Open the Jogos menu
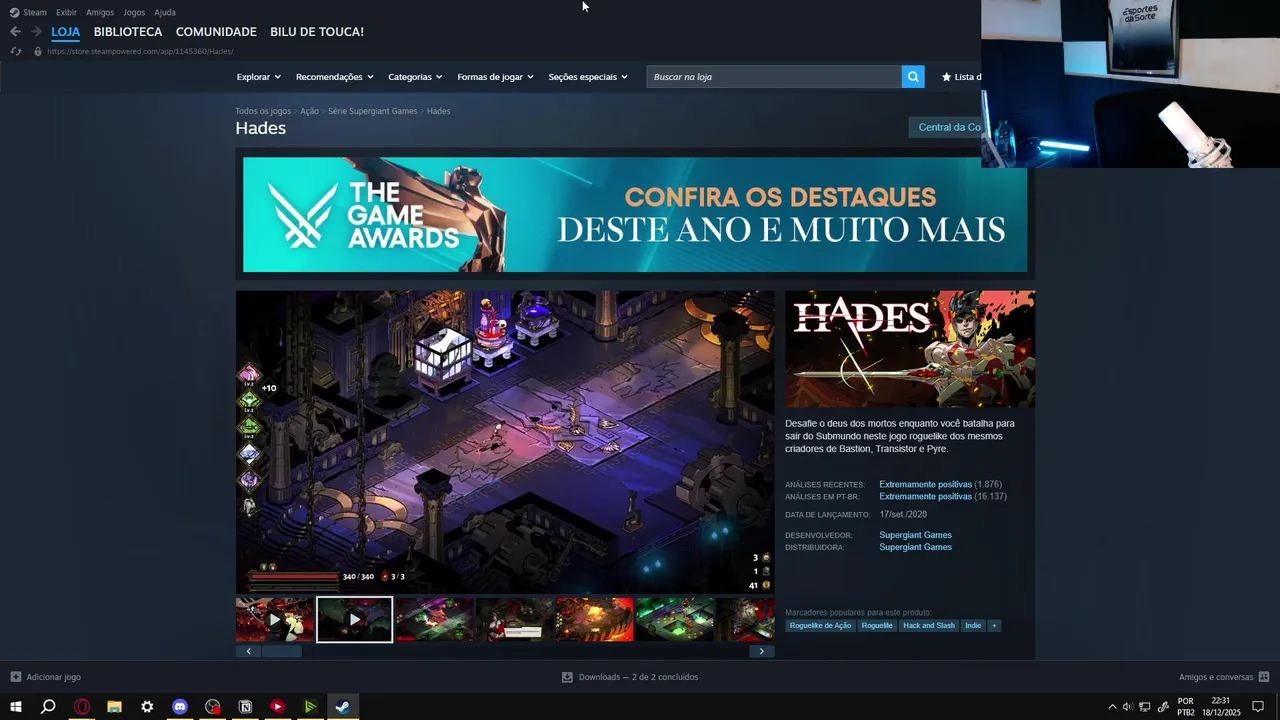The height and width of the screenshot is (720, 1280). 134,12
